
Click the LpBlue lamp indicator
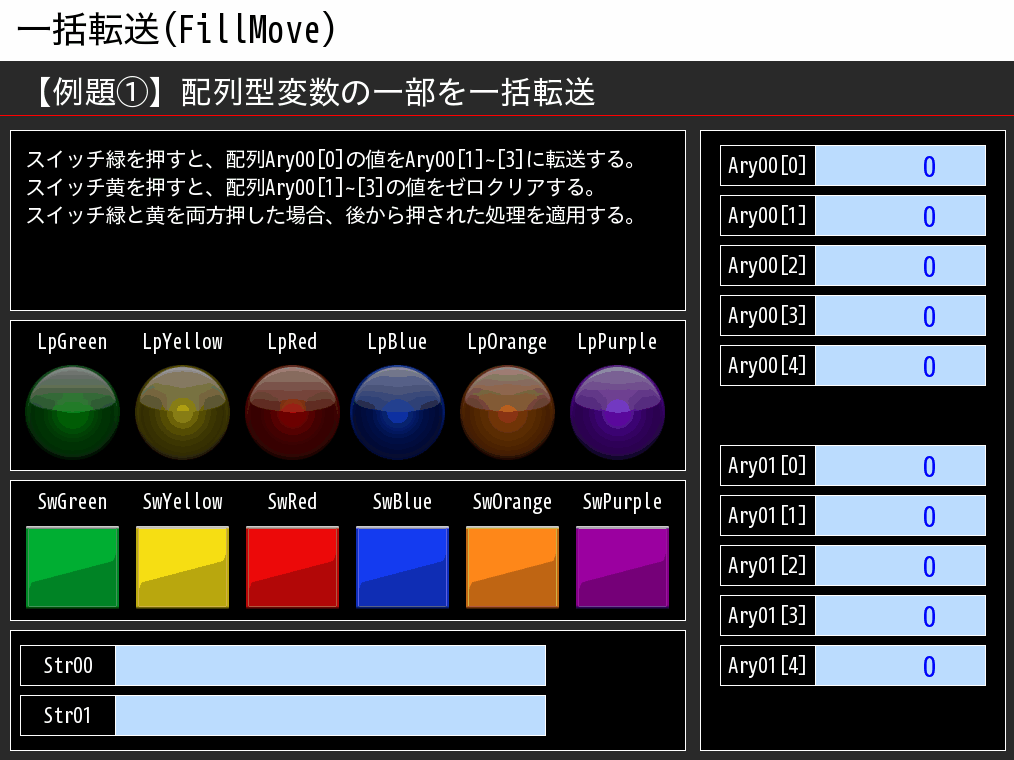click(397, 412)
